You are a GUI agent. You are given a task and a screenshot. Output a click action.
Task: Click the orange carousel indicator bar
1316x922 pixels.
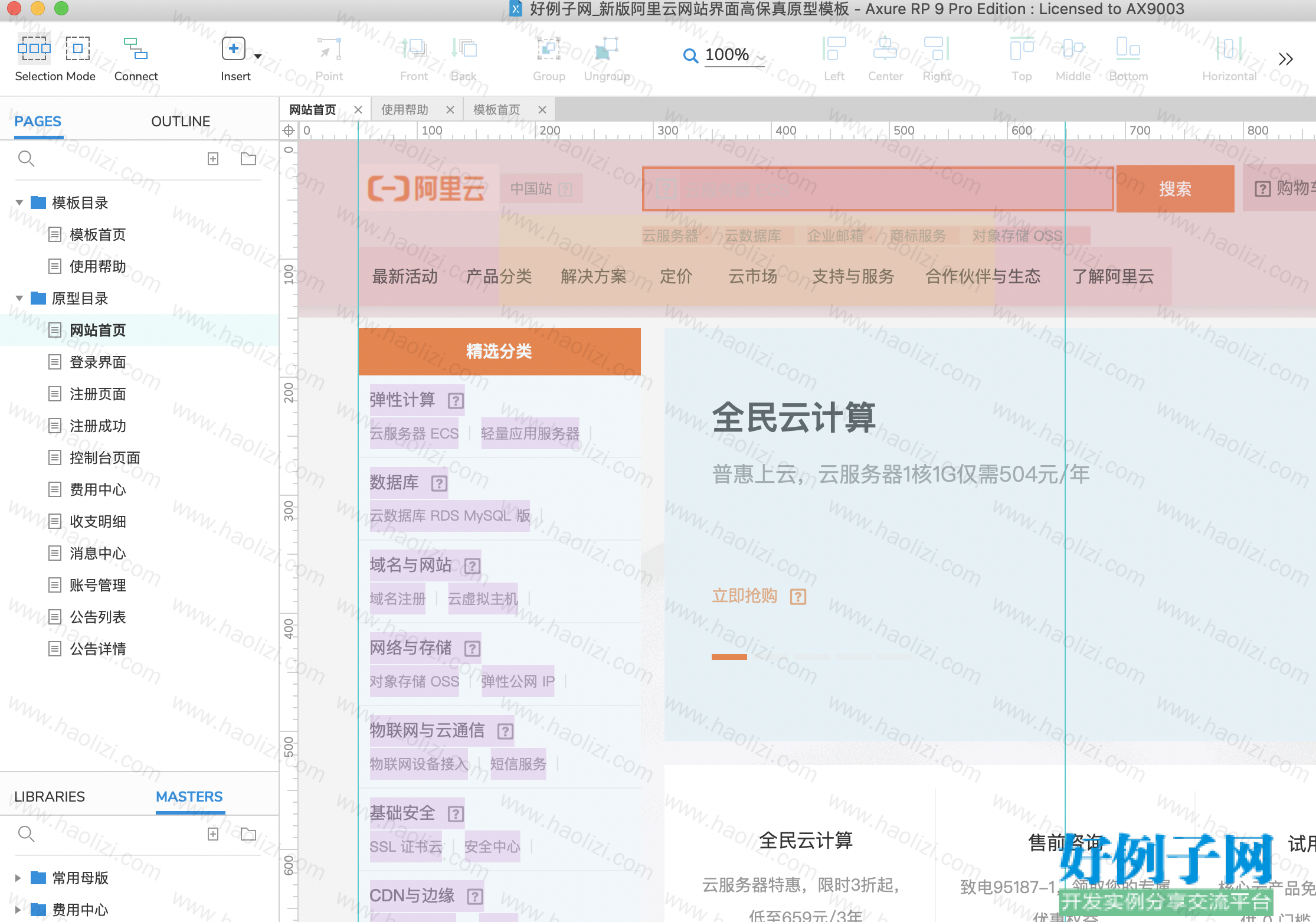[729, 656]
